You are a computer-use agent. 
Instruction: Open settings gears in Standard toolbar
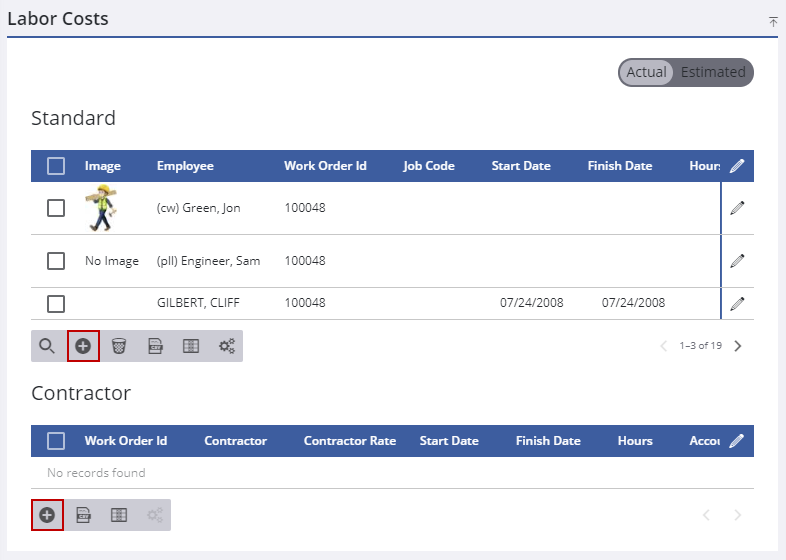[227, 346]
